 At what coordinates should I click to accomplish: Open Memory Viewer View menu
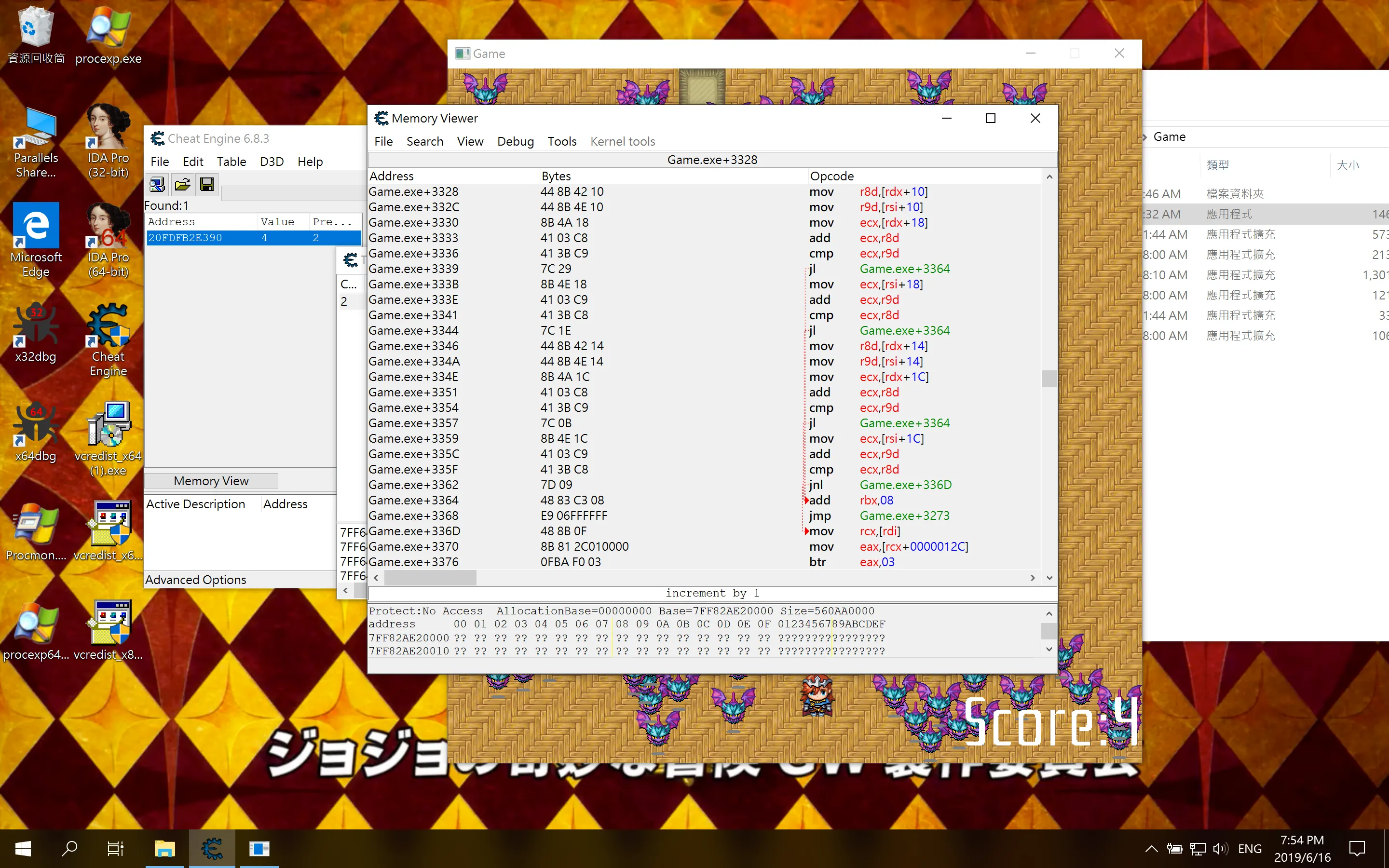point(470,141)
